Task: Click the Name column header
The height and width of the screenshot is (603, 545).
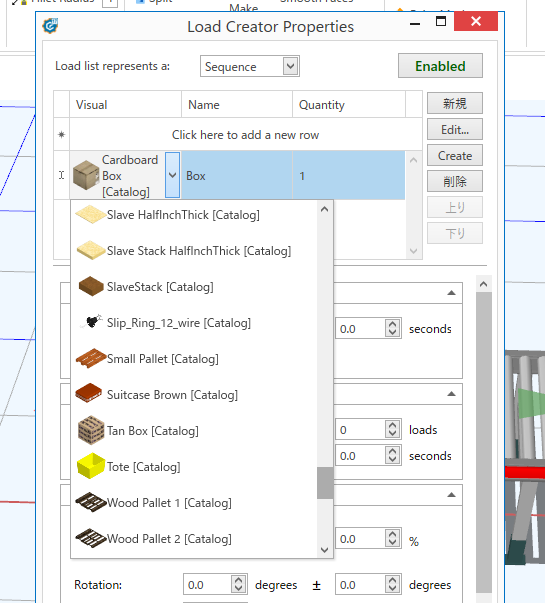Action: pyautogui.click(x=237, y=105)
